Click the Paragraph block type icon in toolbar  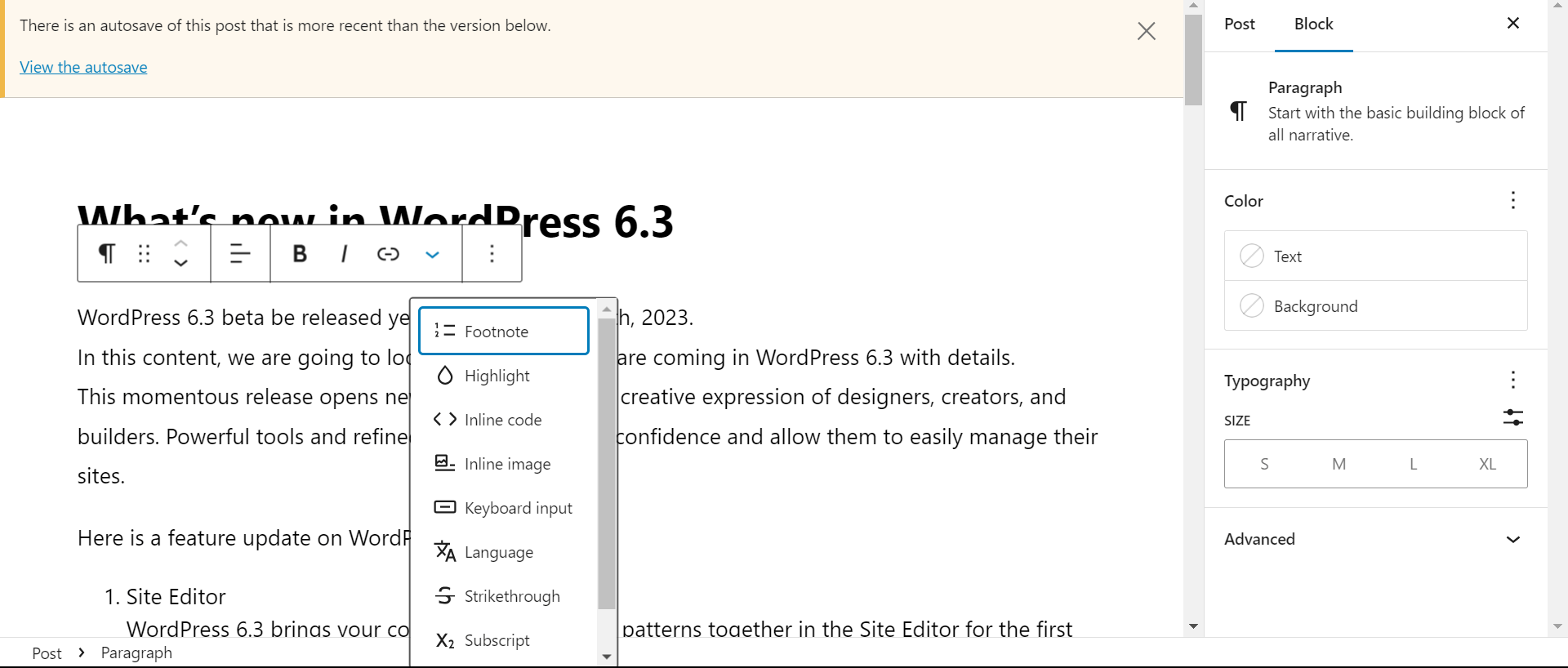pos(106,254)
